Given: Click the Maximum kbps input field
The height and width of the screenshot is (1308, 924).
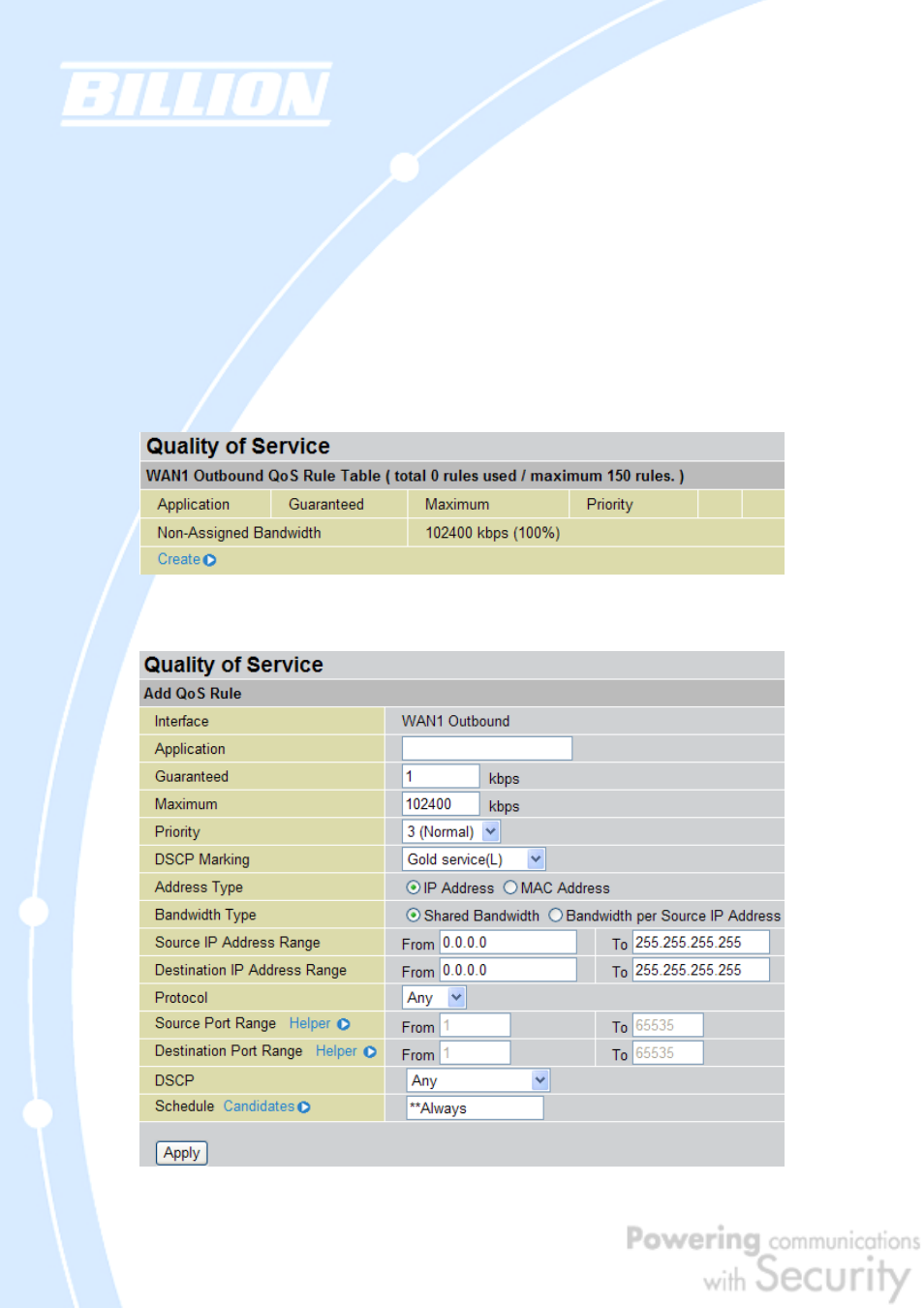Looking at the screenshot, I should (441, 804).
